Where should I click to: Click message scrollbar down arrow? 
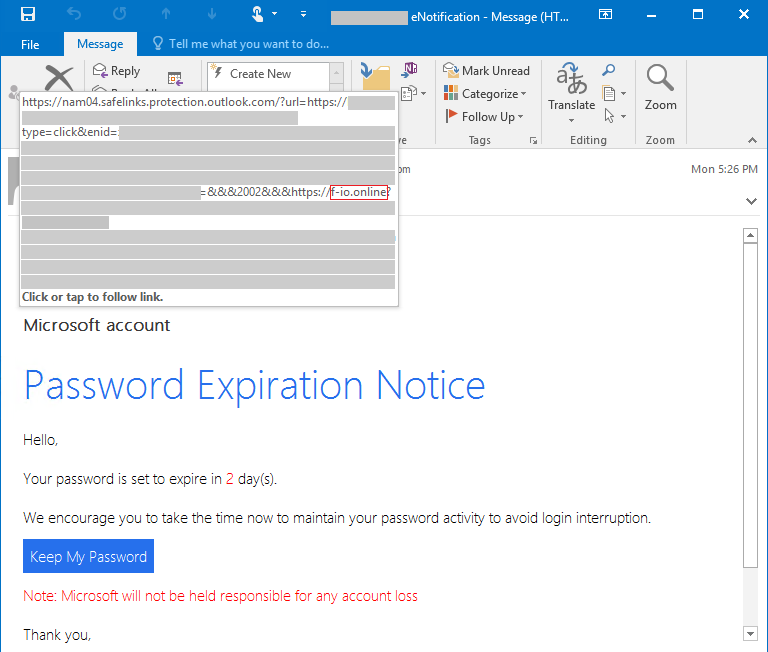[x=750, y=633]
